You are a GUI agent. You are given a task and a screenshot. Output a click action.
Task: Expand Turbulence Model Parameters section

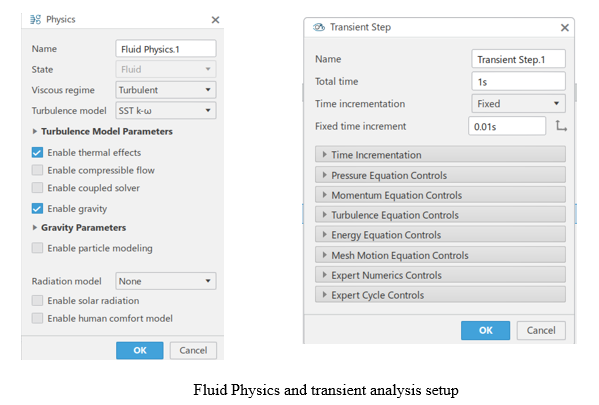point(103,131)
